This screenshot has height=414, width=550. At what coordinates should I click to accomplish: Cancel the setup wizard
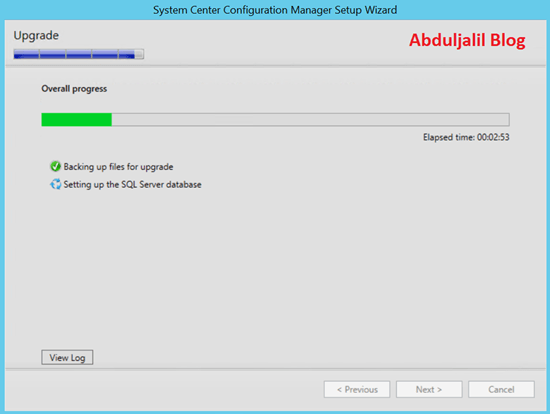pos(501,389)
